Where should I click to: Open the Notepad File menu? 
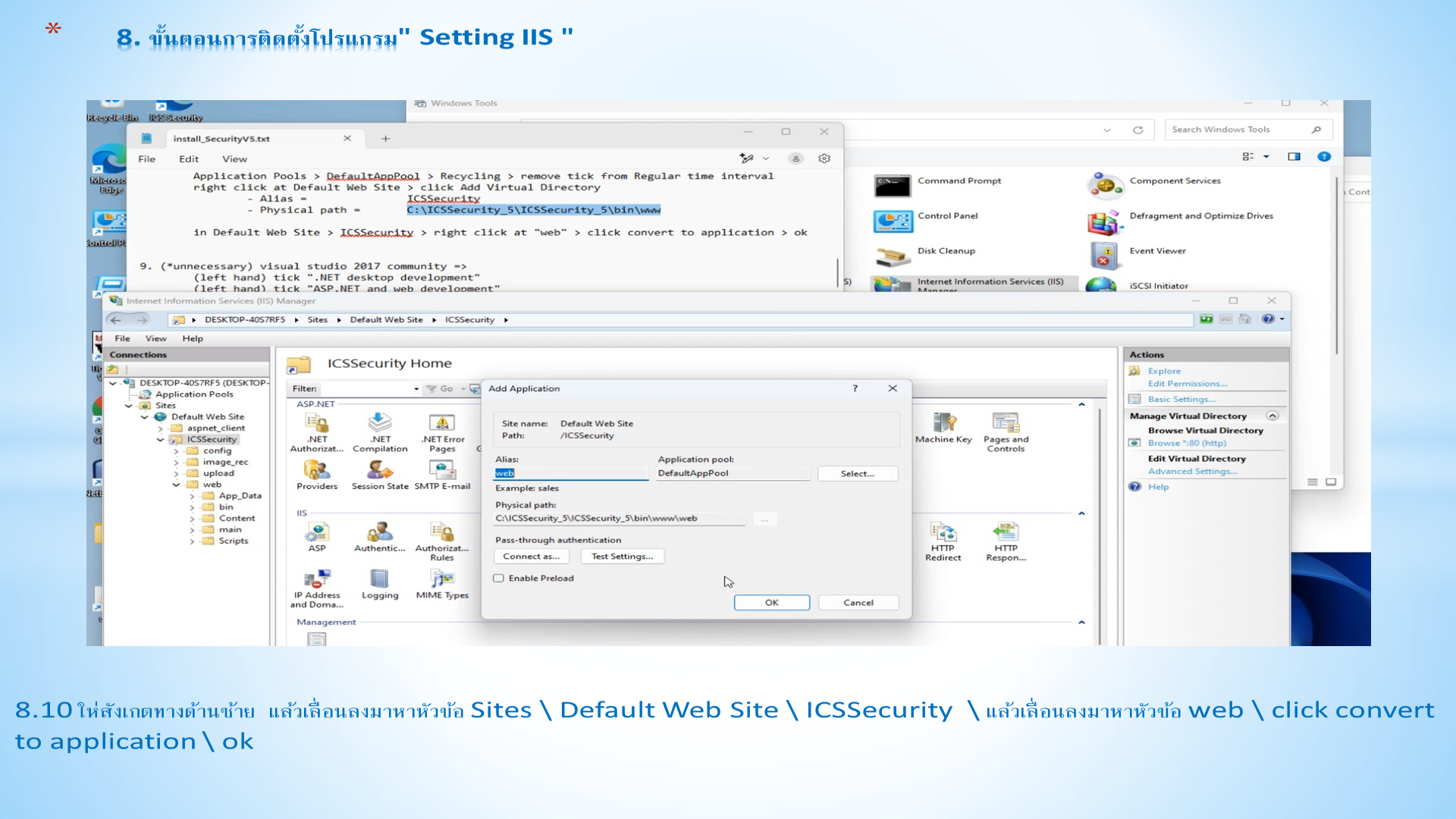(146, 159)
